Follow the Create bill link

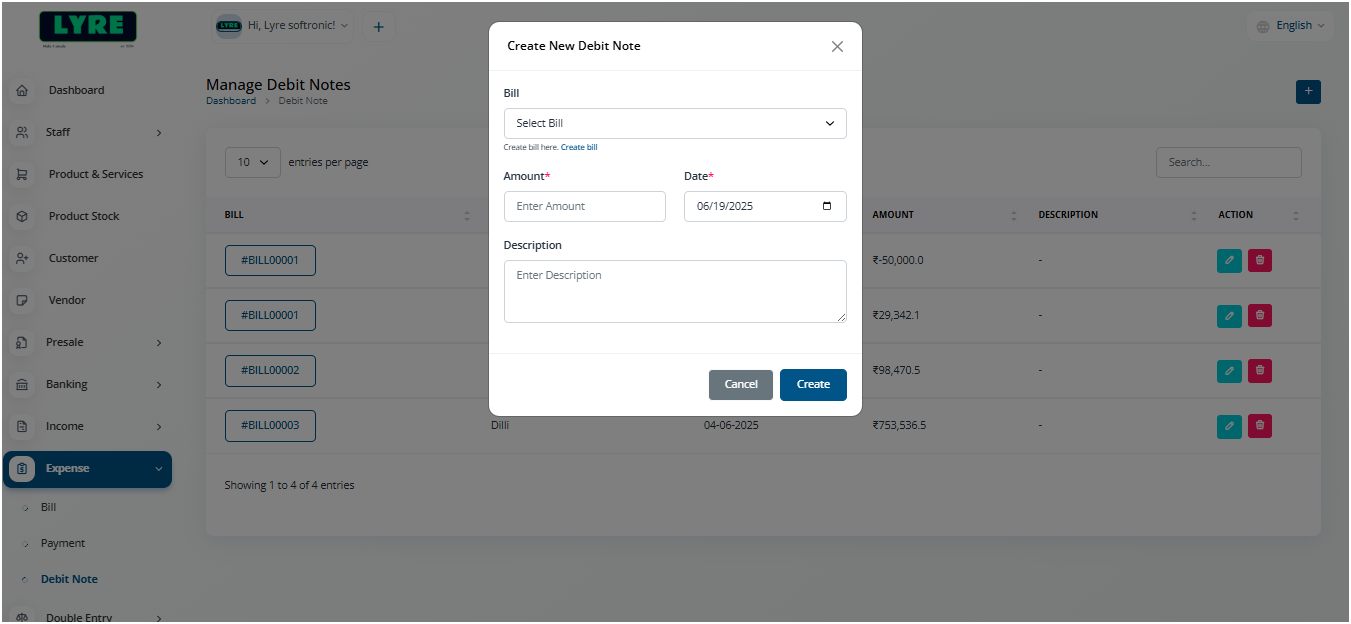[x=579, y=147]
